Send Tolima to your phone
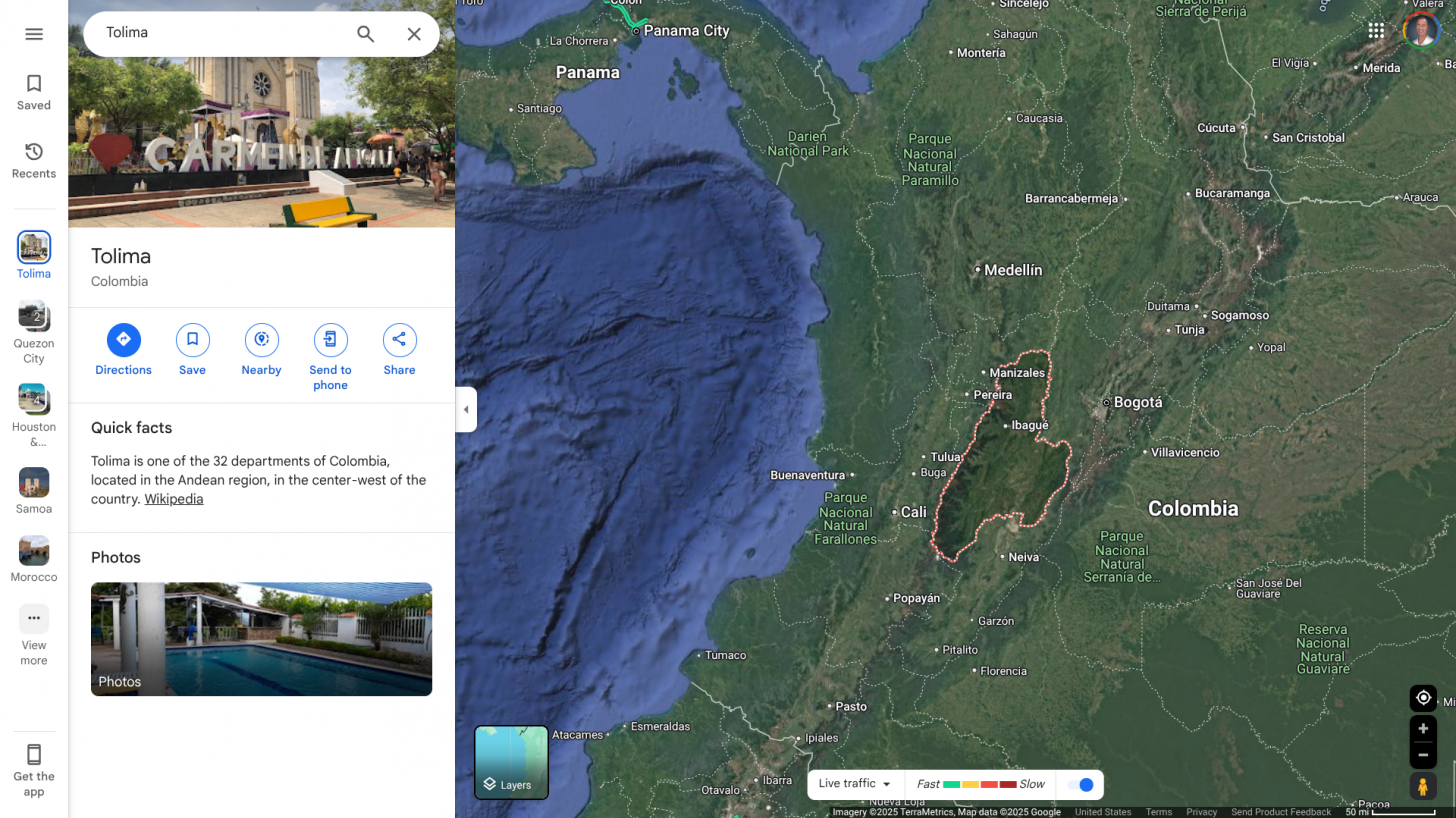This screenshot has width=1456, height=818. click(x=330, y=341)
